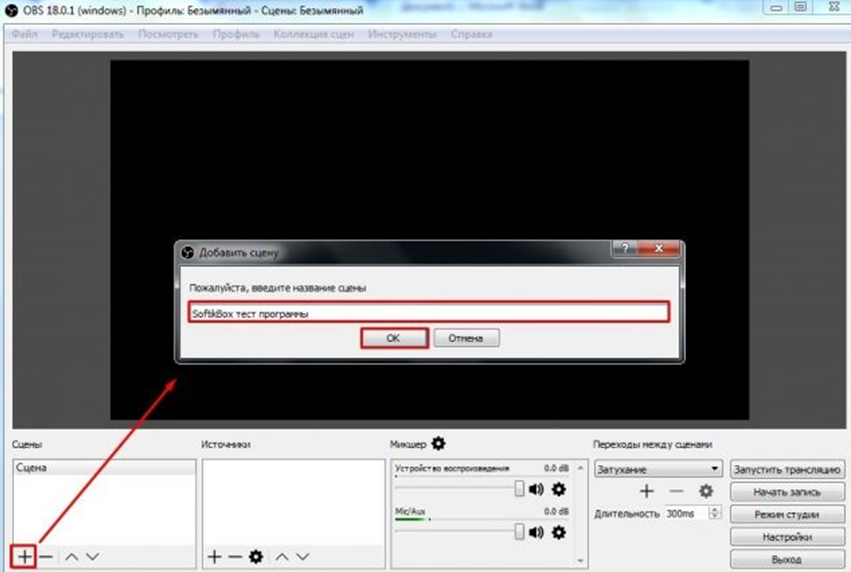Image resolution: width=851 pixels, height=572 pixels.
Task: Open the Коллекция сцен menu
Action: coord(314,34)
